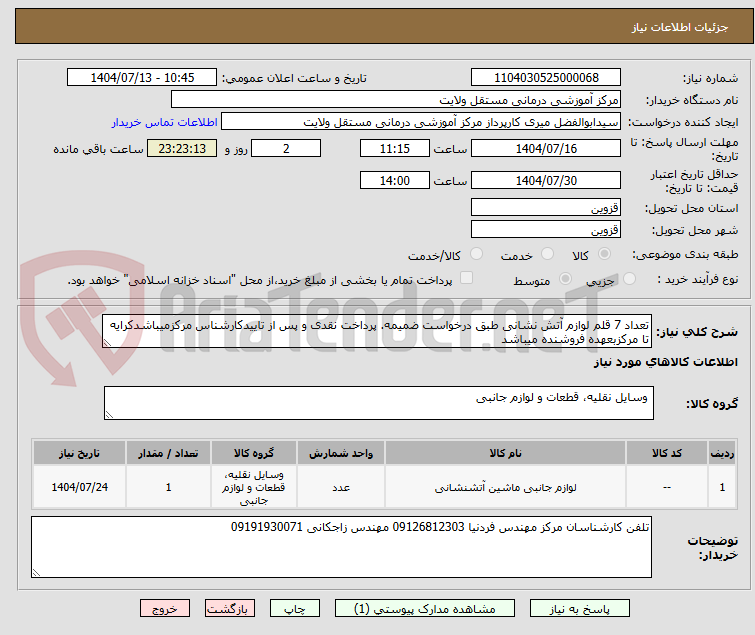
Task: Click the resize grip of توضیحات خریدار box
Action: [x=37, y=572]
